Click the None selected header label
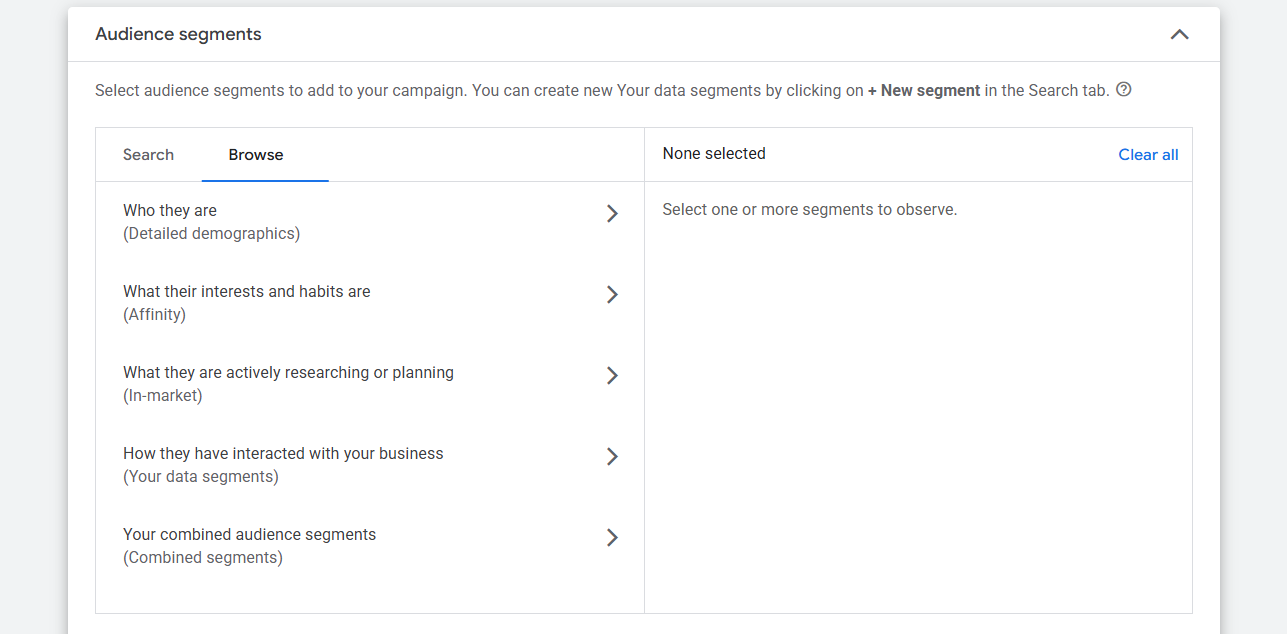1287x634 pixels. (x=714, y=154)
